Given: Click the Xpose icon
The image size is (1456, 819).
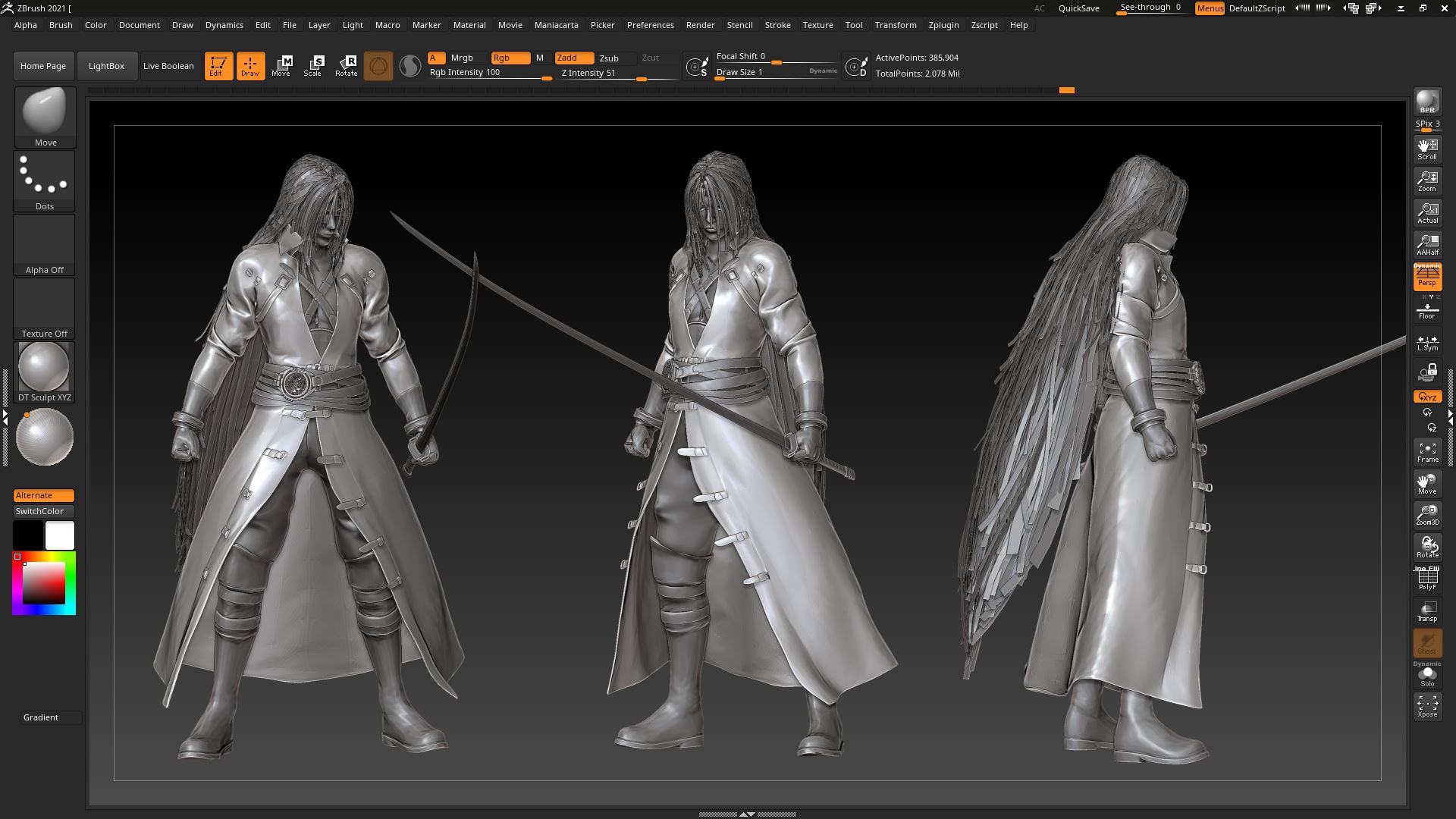Looking at the screenshot, I should click(x=1427, y=706).
